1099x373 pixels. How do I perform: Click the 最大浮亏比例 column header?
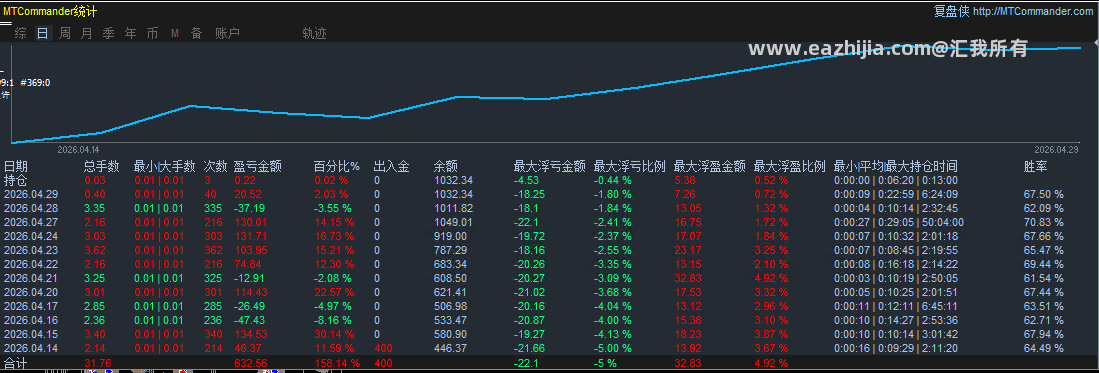[629, 166]
